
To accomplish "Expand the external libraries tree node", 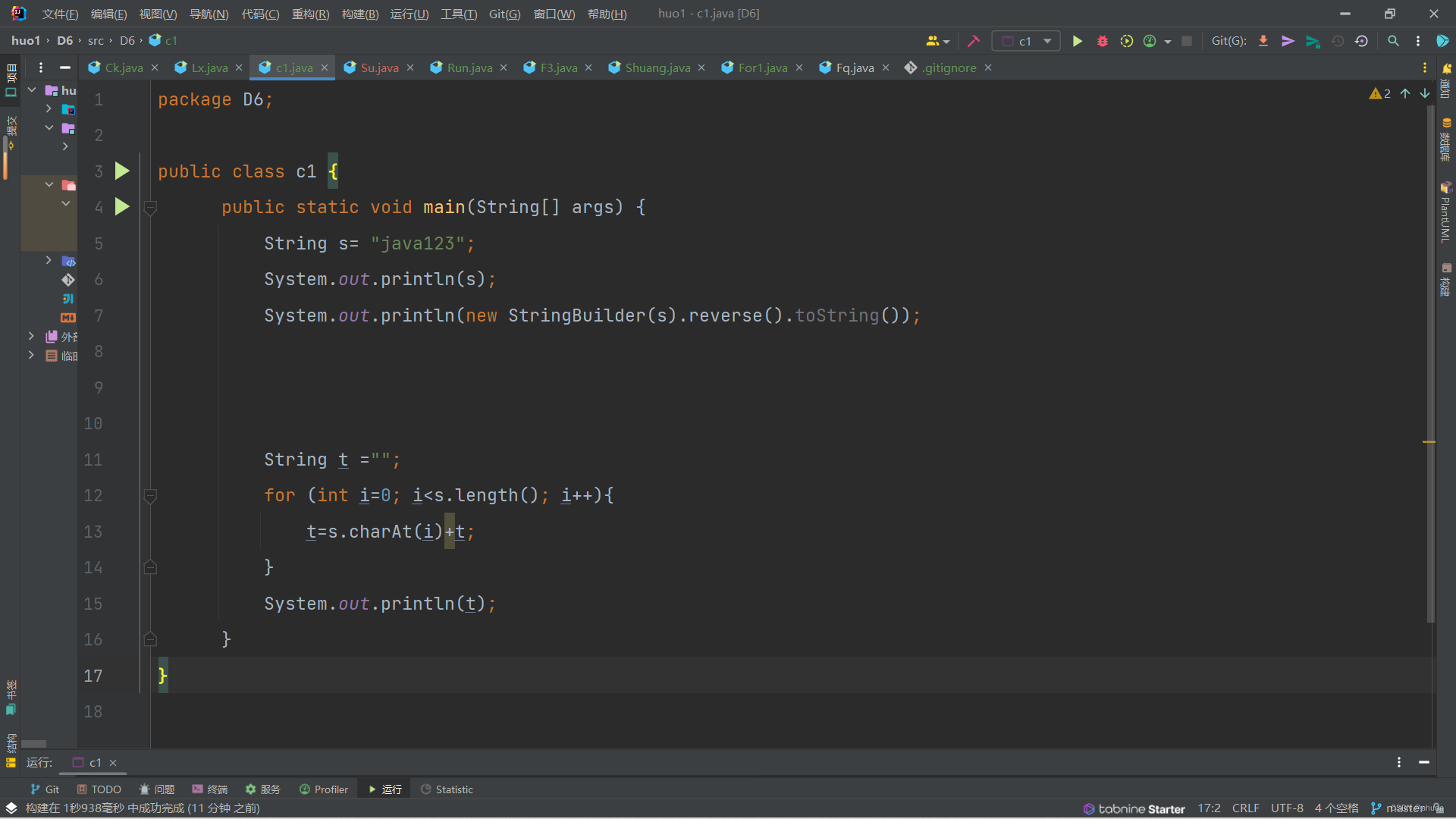I will (x=31, y=336).
